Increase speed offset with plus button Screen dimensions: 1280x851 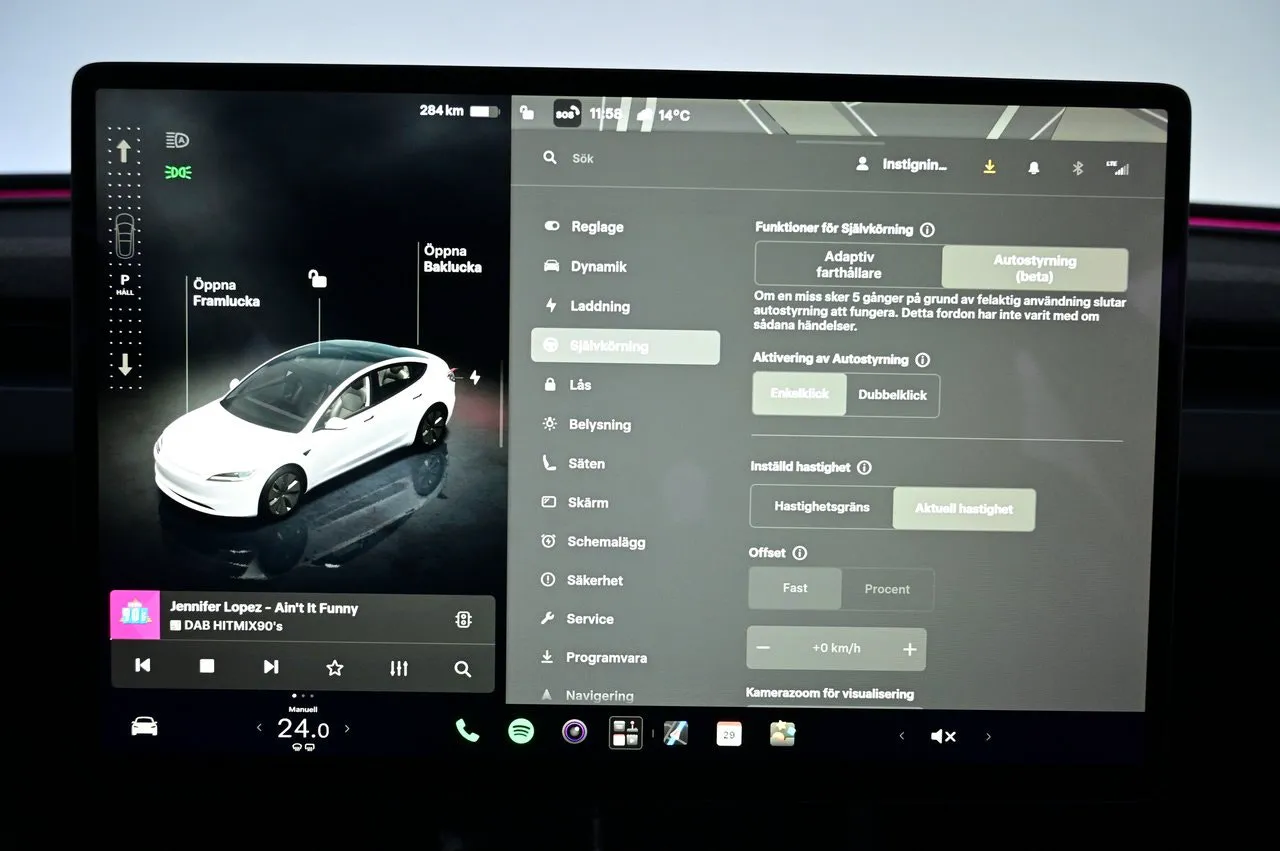(x=909, y=650)
